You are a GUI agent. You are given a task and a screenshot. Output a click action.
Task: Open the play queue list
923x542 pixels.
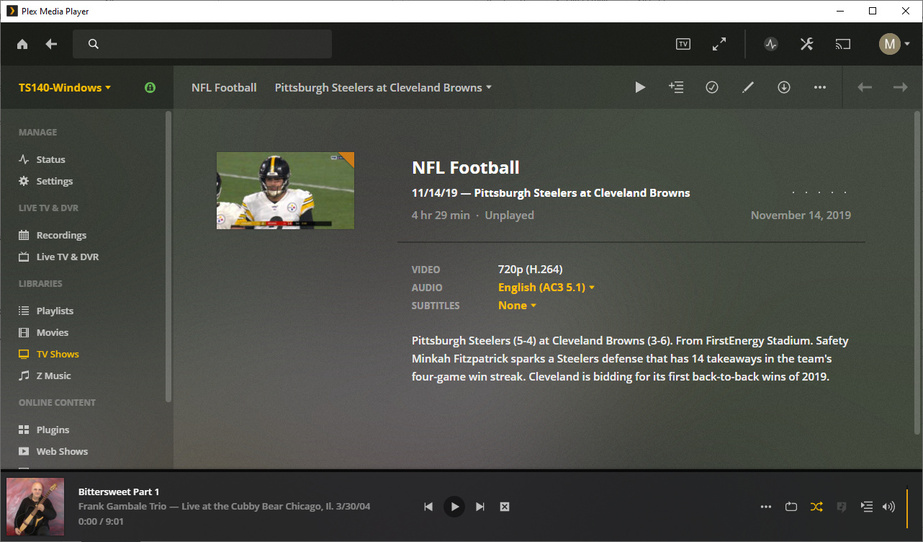(866, 507)
